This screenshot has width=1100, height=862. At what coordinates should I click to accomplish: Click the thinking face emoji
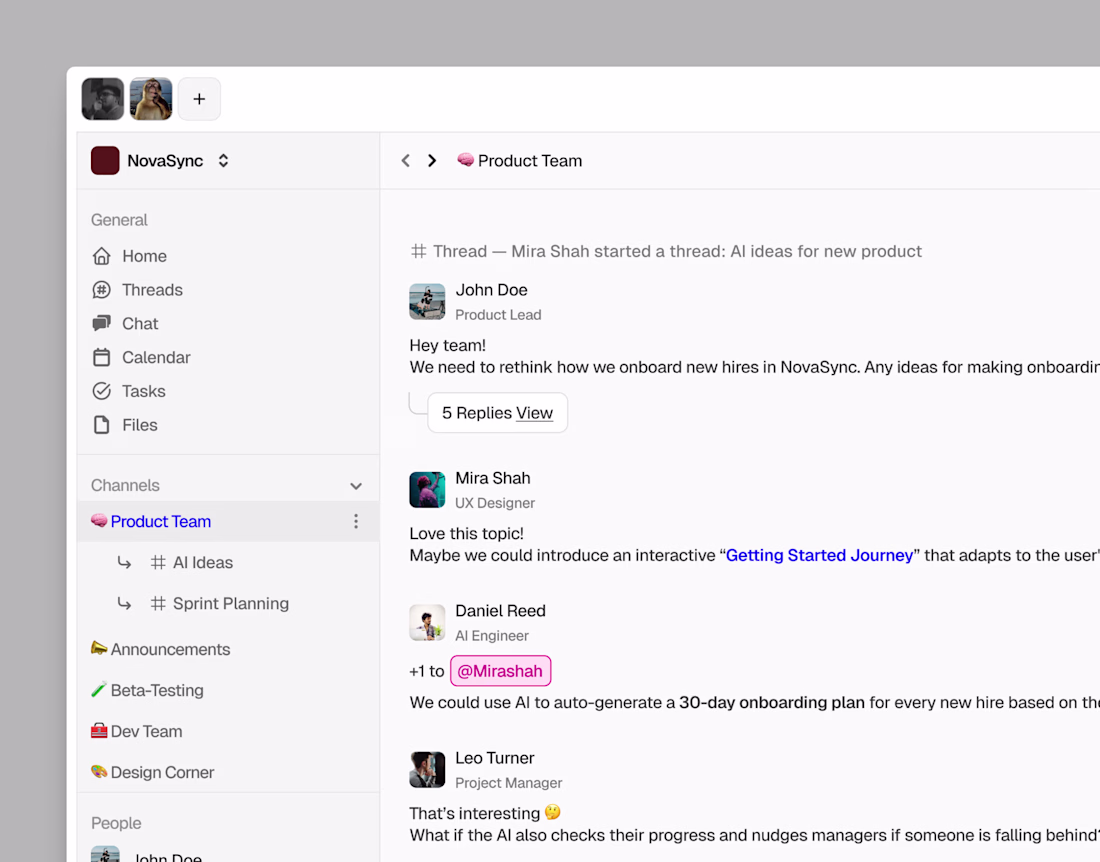pyautogui.click(x=553, y=812)
